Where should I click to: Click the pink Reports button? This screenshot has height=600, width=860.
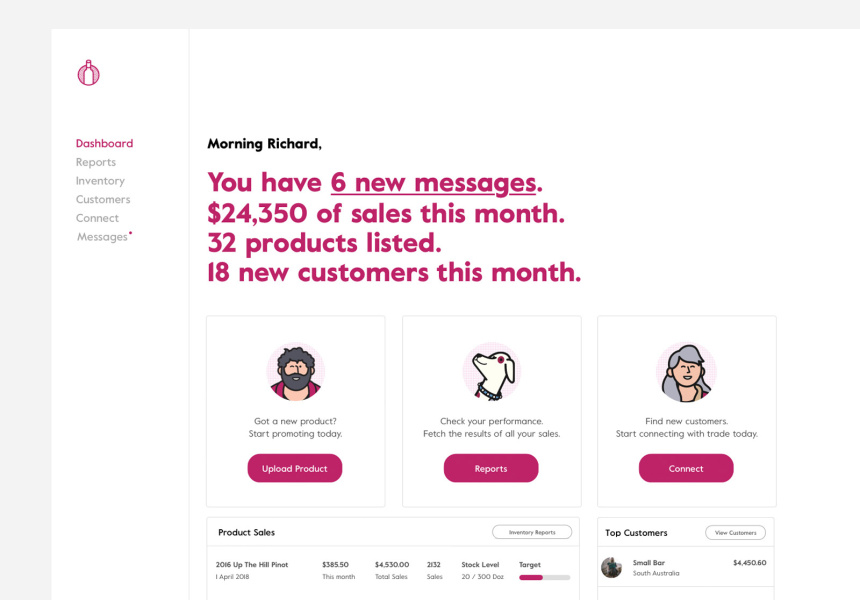click(491, 468)
